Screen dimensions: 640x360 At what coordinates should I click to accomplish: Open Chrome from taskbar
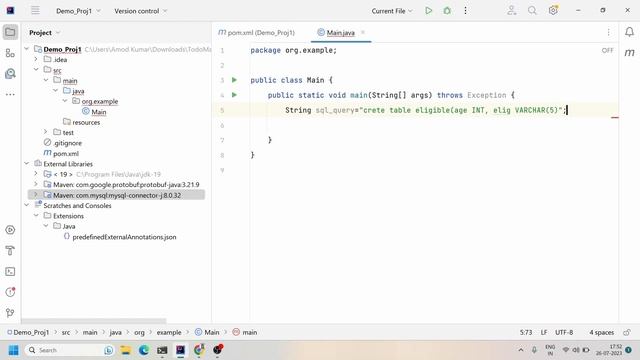click(199, 350)
